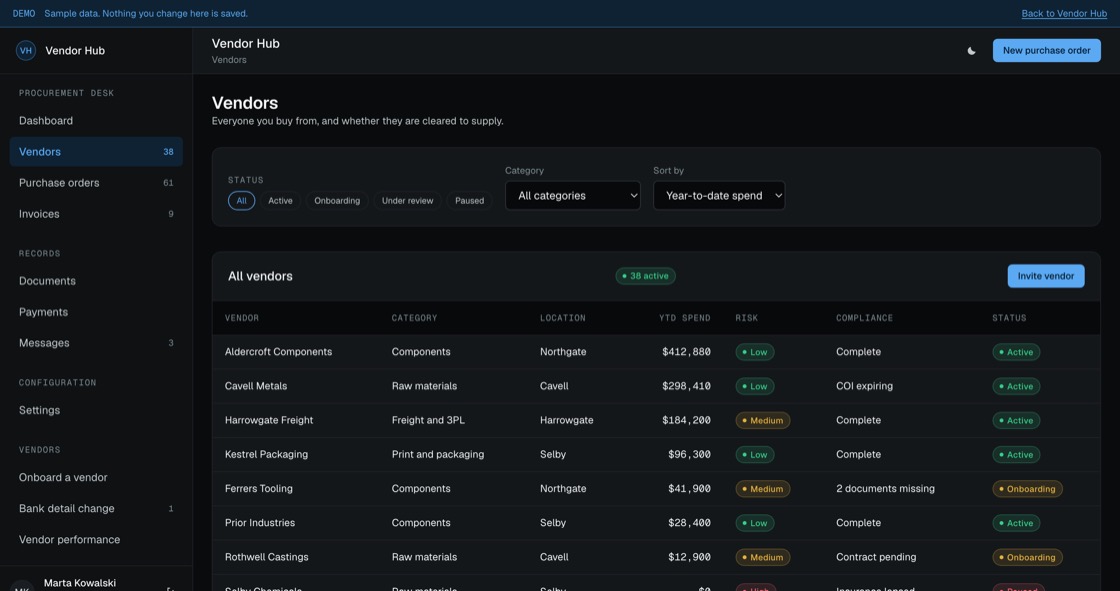Image resolution: width=1120 pixels, height=591 pixels.
Task: Click the Marta Kowalski user profile
Action: 79,583
